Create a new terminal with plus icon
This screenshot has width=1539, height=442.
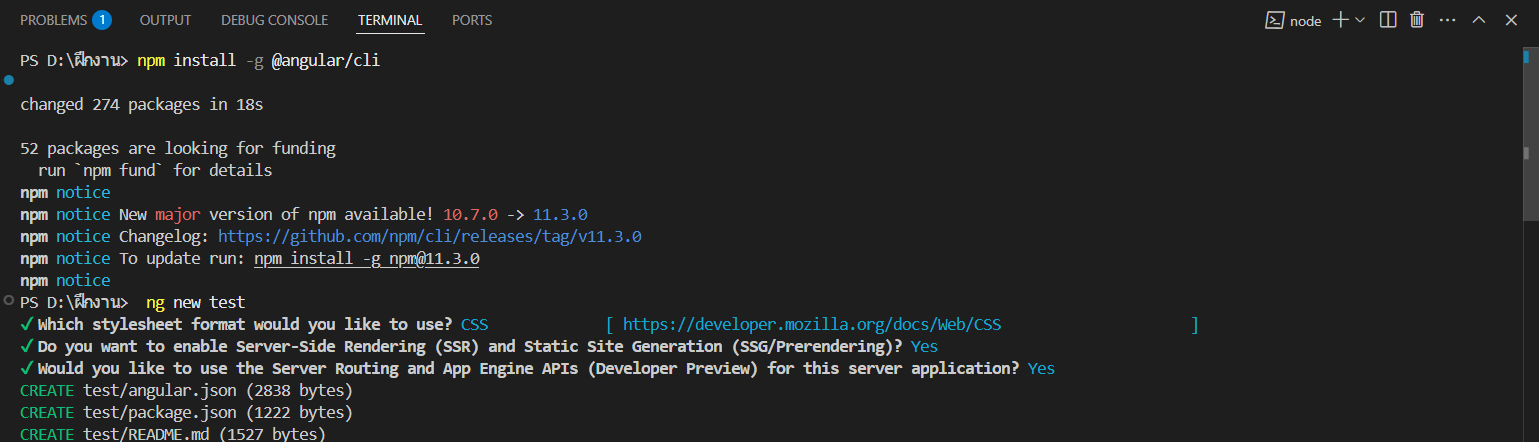1340,20
